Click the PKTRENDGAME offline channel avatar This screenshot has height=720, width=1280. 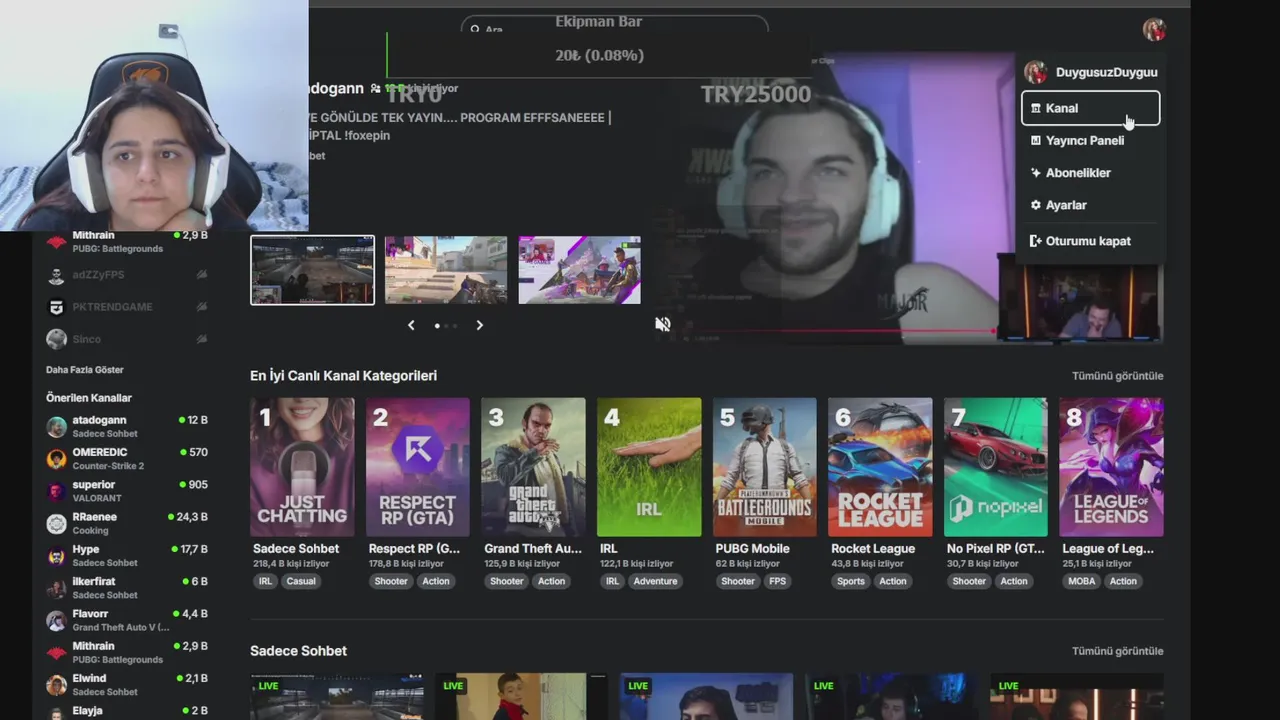[57, 307]
